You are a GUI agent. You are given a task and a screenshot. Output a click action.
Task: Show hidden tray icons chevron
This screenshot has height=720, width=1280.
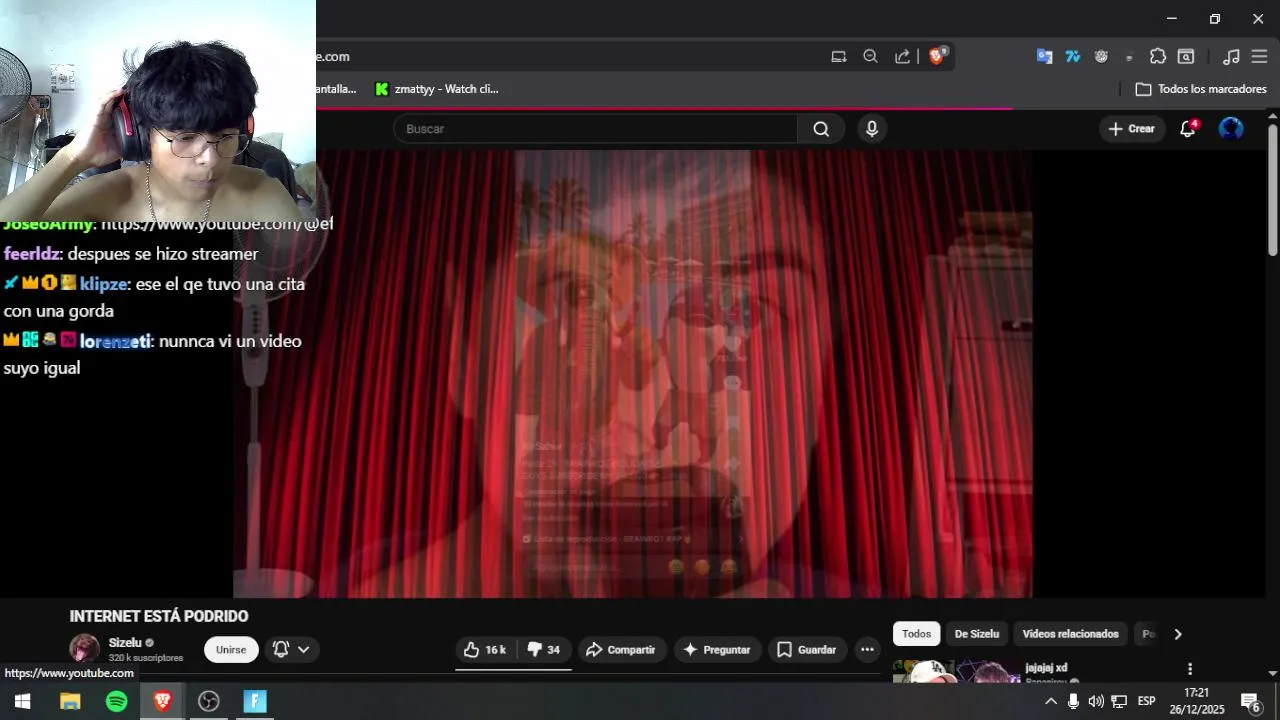[x=1051, y=701]
